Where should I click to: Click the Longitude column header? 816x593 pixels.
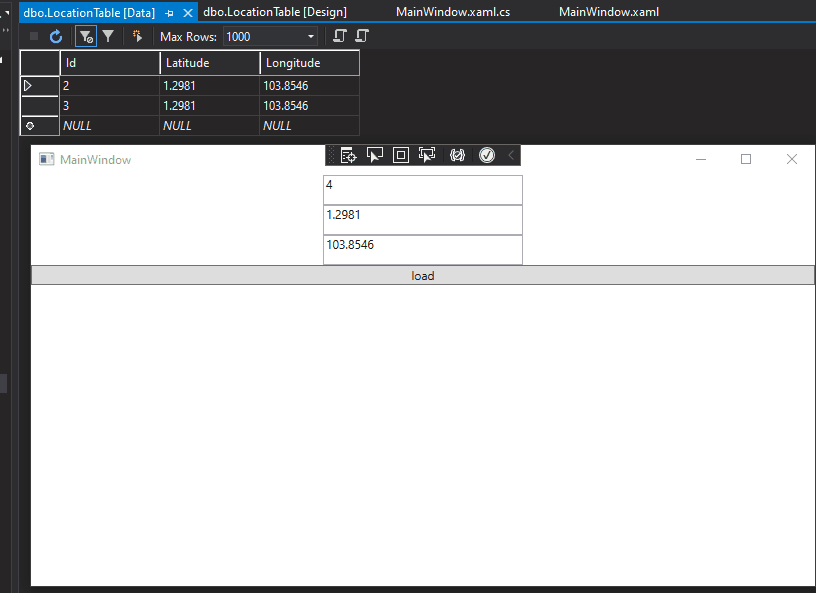(310, 63)
